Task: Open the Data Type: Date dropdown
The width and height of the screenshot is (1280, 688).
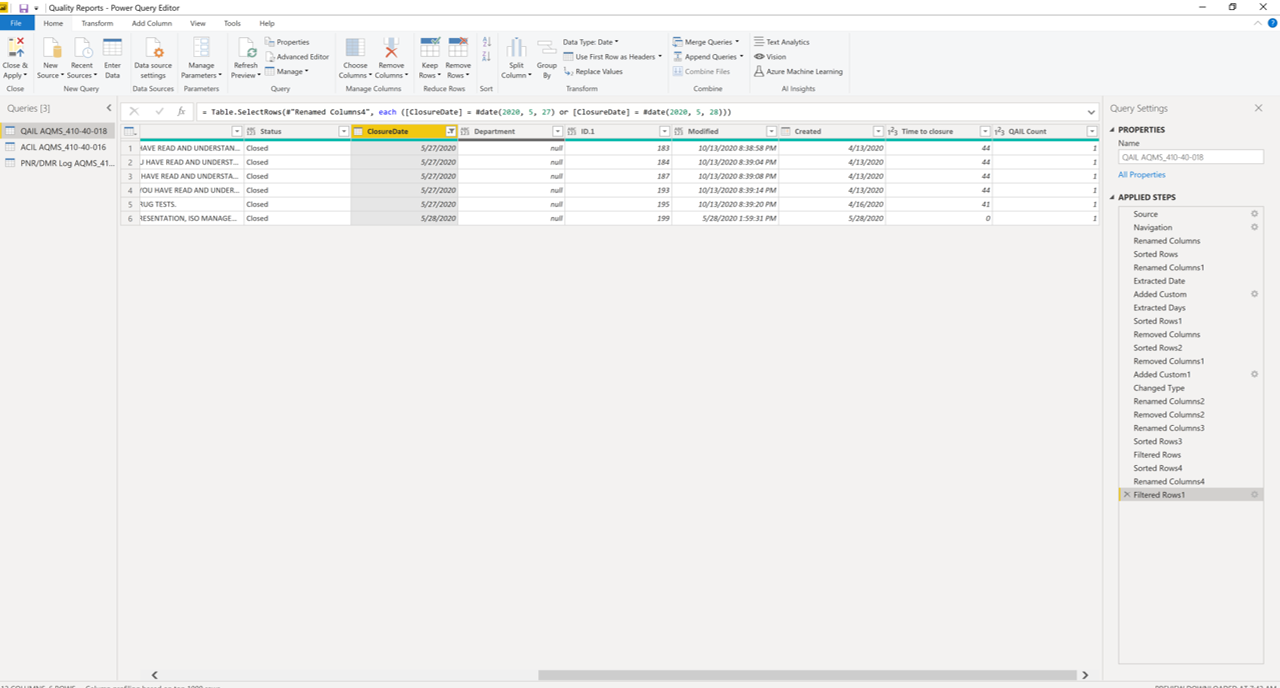Action: coord(590,42)
